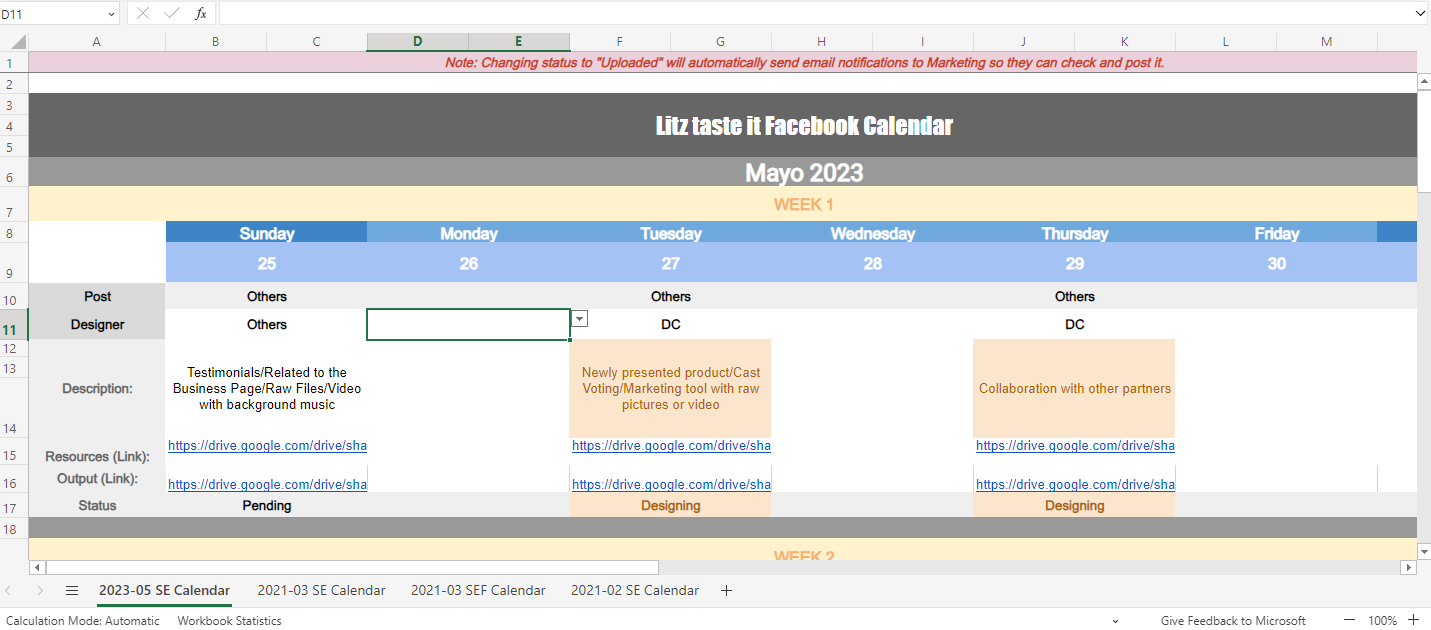Click date cell 26
1431x630 pixels.
(x=468, y=263)
